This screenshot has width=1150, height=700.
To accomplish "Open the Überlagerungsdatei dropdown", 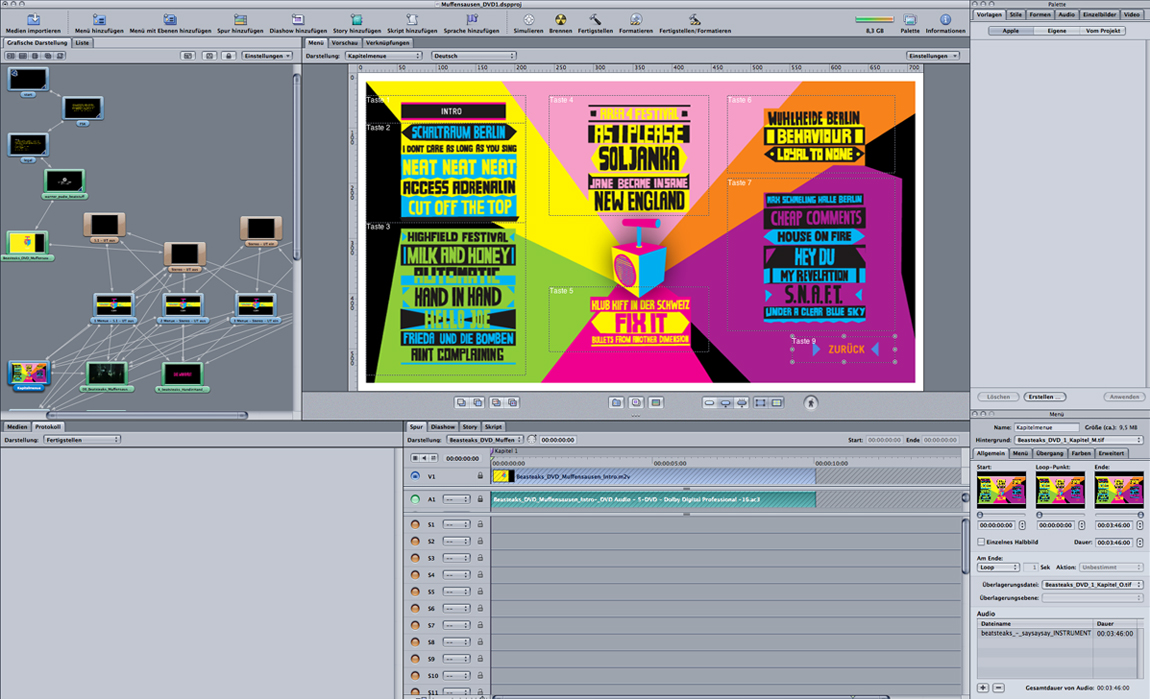I will pyautogui.click(x=1092, y=585).
